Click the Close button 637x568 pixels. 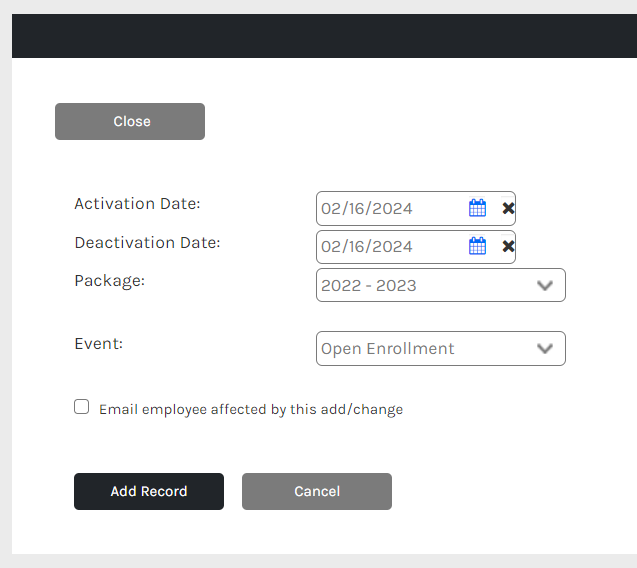(x=130, y=121)
